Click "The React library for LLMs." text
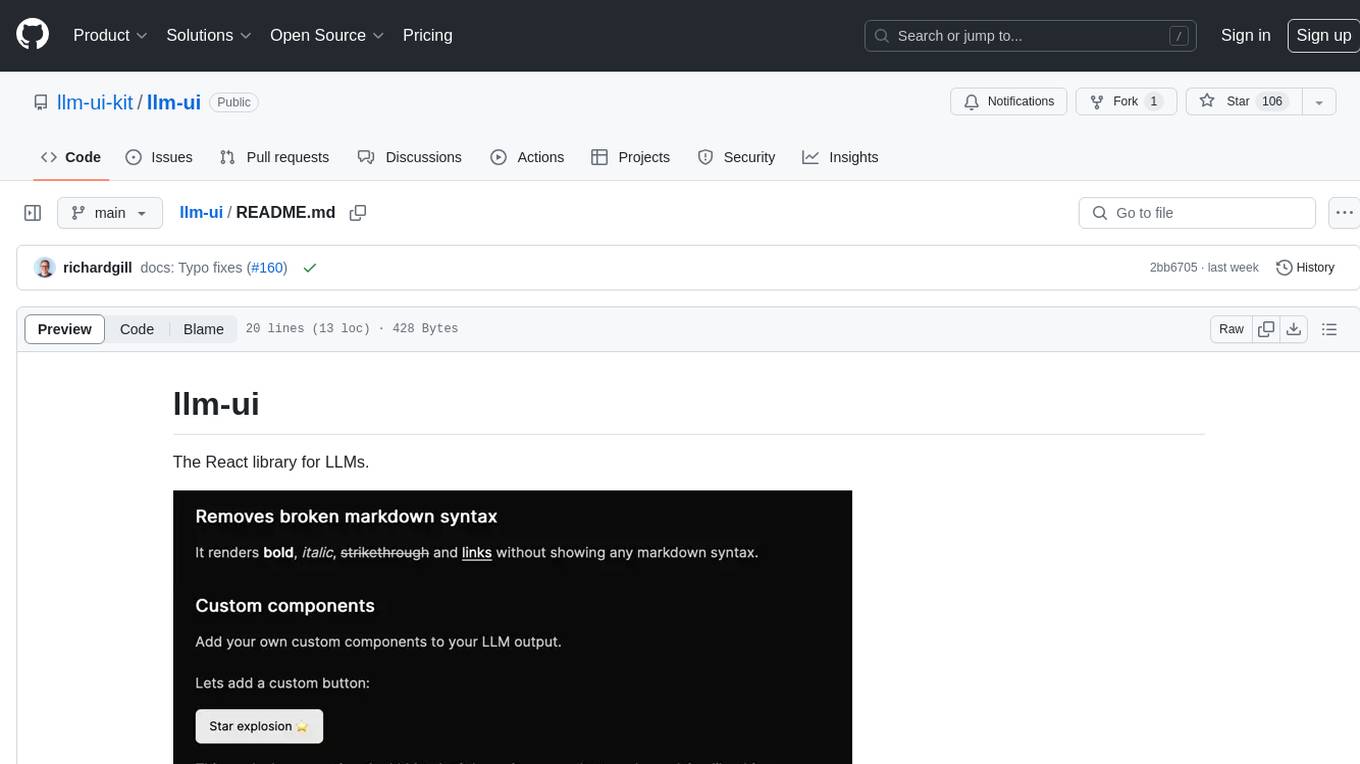 [x=271, y=462]
